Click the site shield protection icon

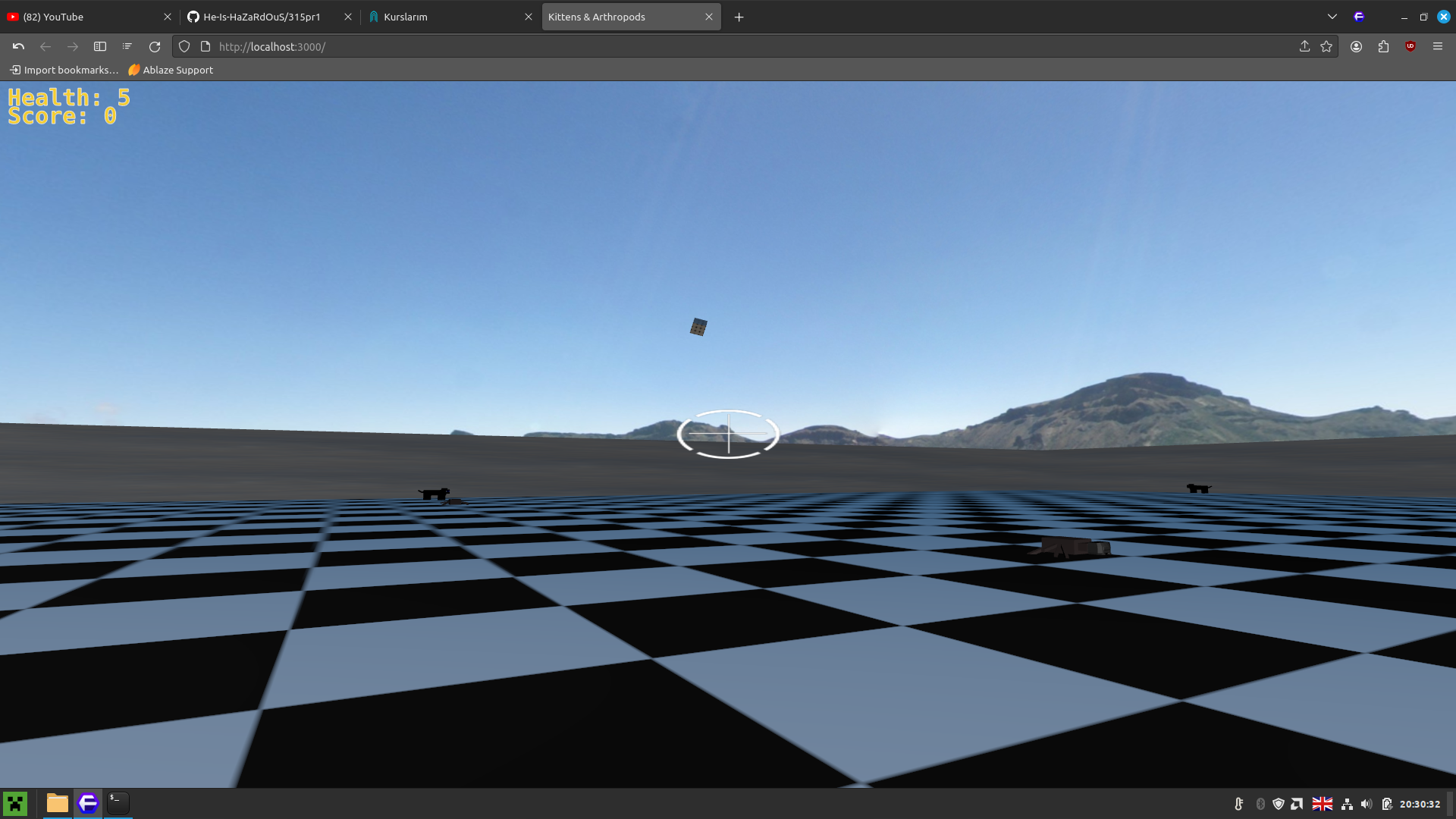[x=184, y=47]
